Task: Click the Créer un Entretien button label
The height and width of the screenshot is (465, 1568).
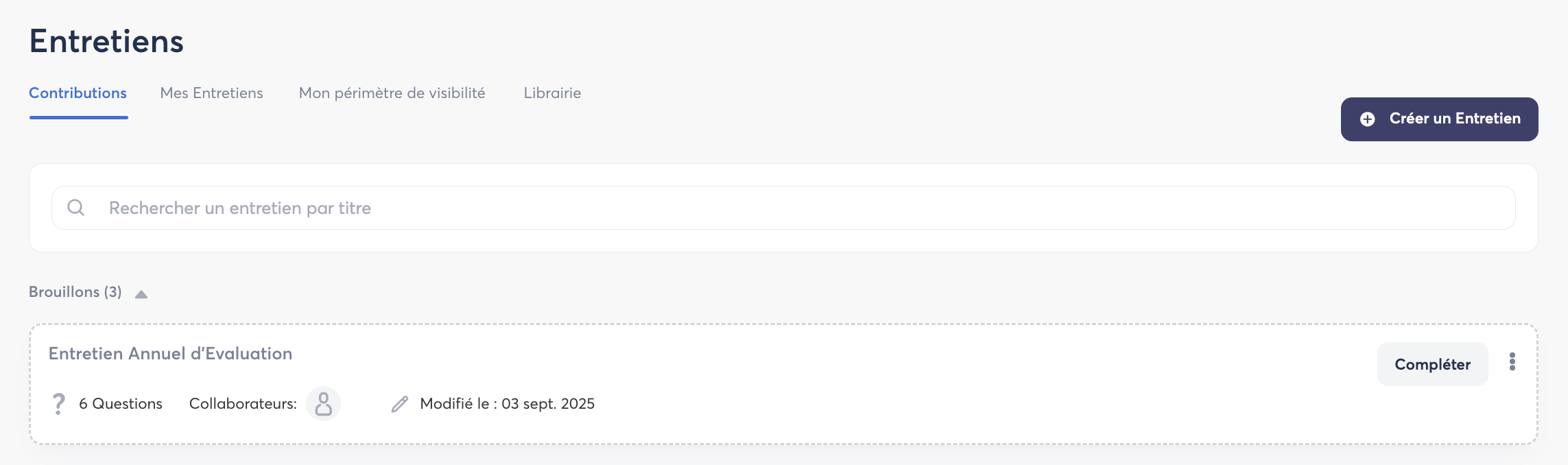Action: 1454,119
